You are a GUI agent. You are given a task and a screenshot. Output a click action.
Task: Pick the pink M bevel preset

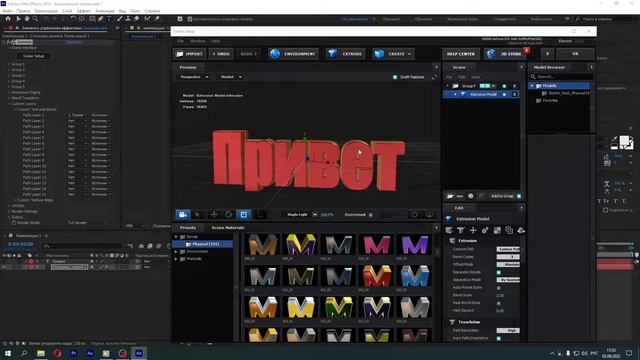pos(376,244)
